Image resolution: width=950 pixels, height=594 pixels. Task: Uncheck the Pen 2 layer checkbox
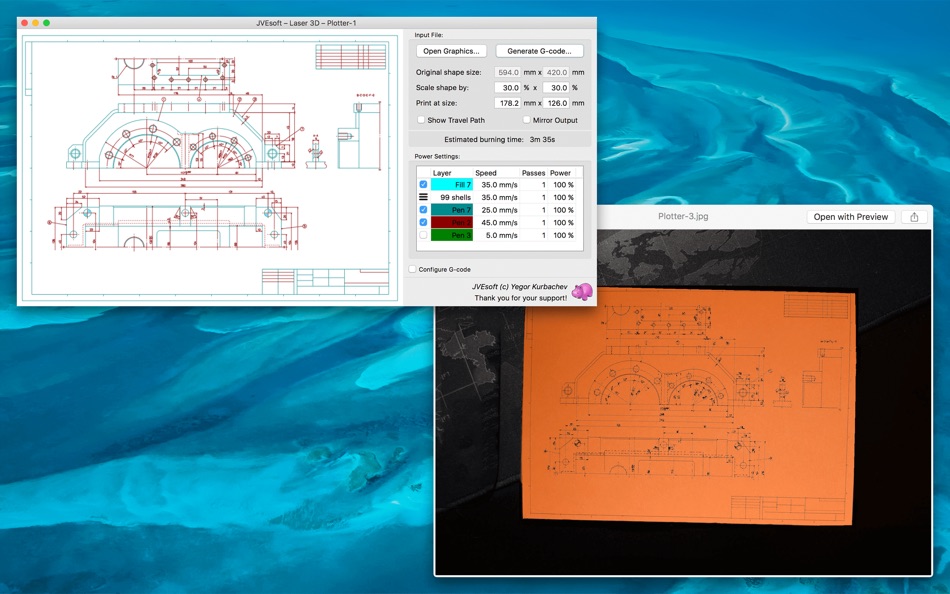[x=424, y=222]
